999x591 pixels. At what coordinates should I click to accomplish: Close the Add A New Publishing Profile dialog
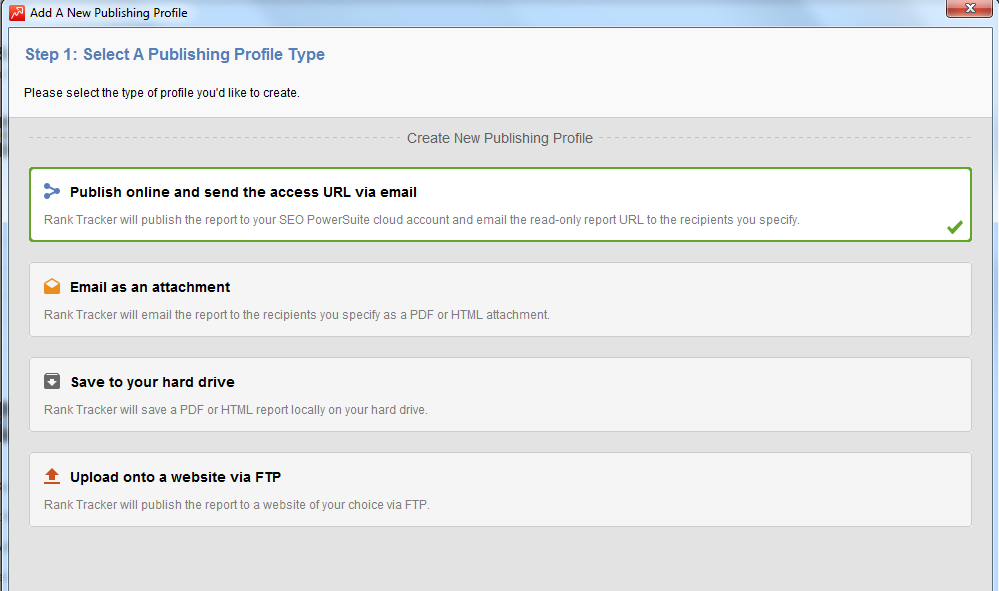click(x=969, y=8)
